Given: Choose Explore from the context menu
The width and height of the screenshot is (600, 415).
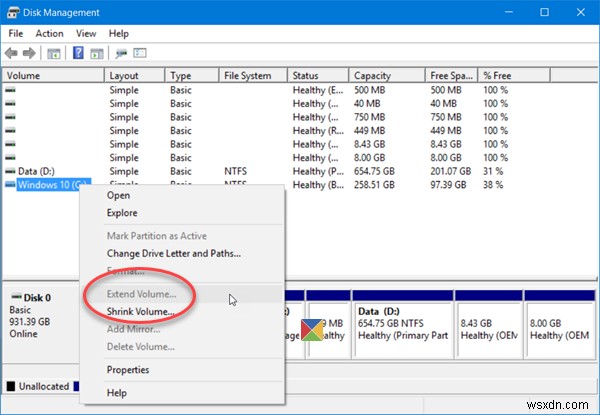Looking at the screenshot, I should point(182,213).
